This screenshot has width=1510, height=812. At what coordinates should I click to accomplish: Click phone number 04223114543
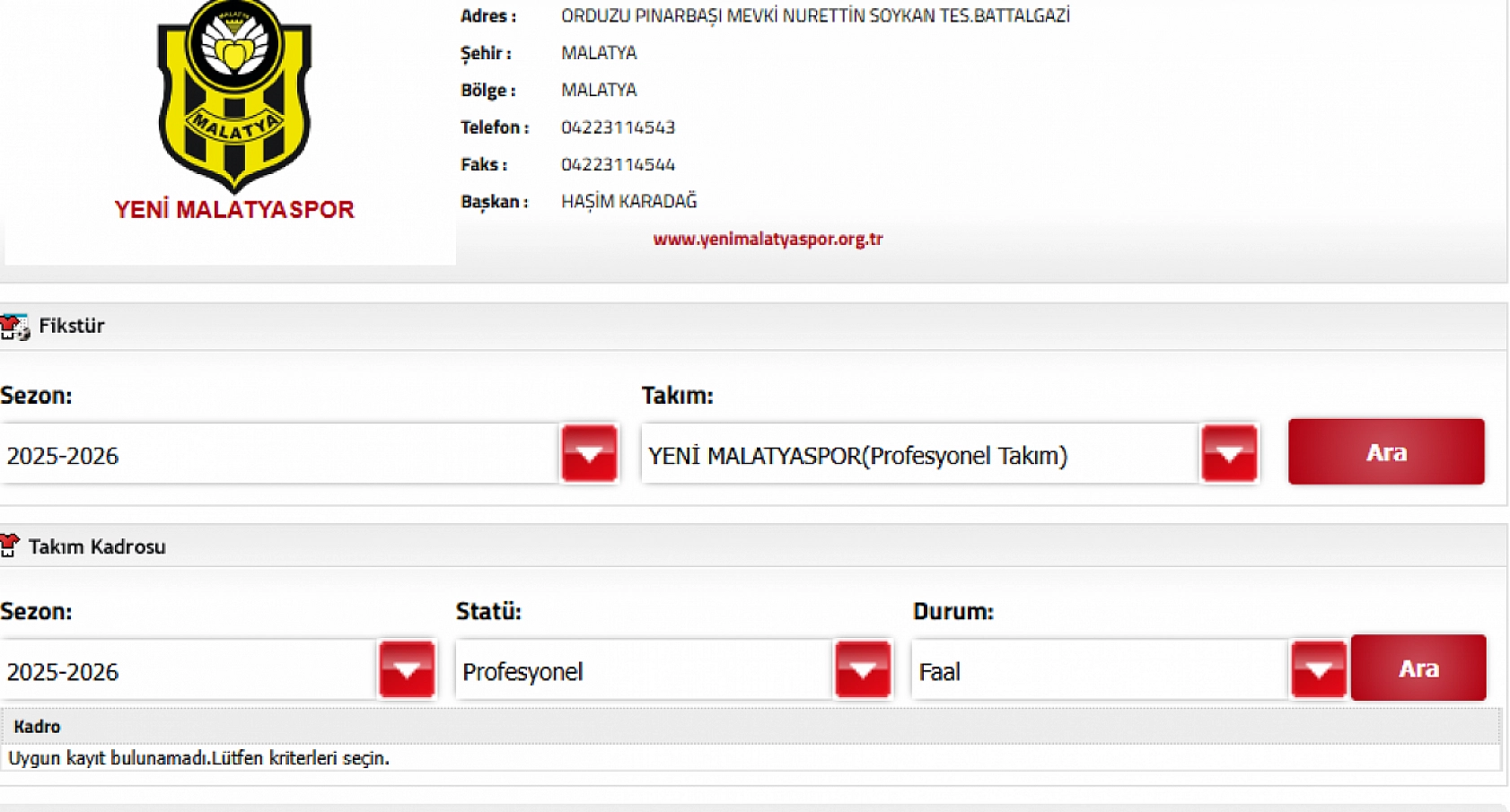[x=618, y=127]
